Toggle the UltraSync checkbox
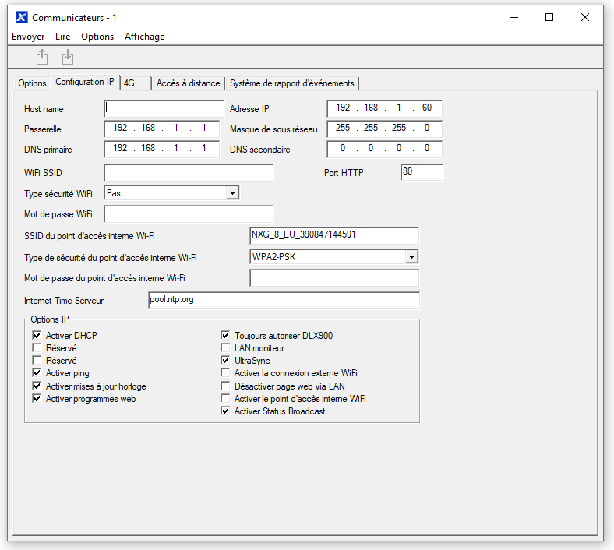 pos(225,360)
